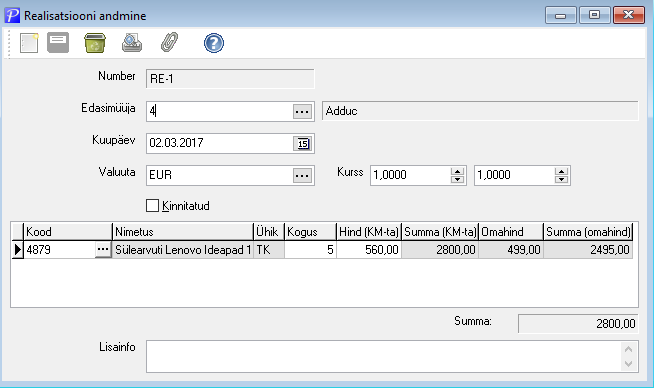Open print preview toolbar icon
This screenshot has width=654, height=388.
(x=132, y=43)
